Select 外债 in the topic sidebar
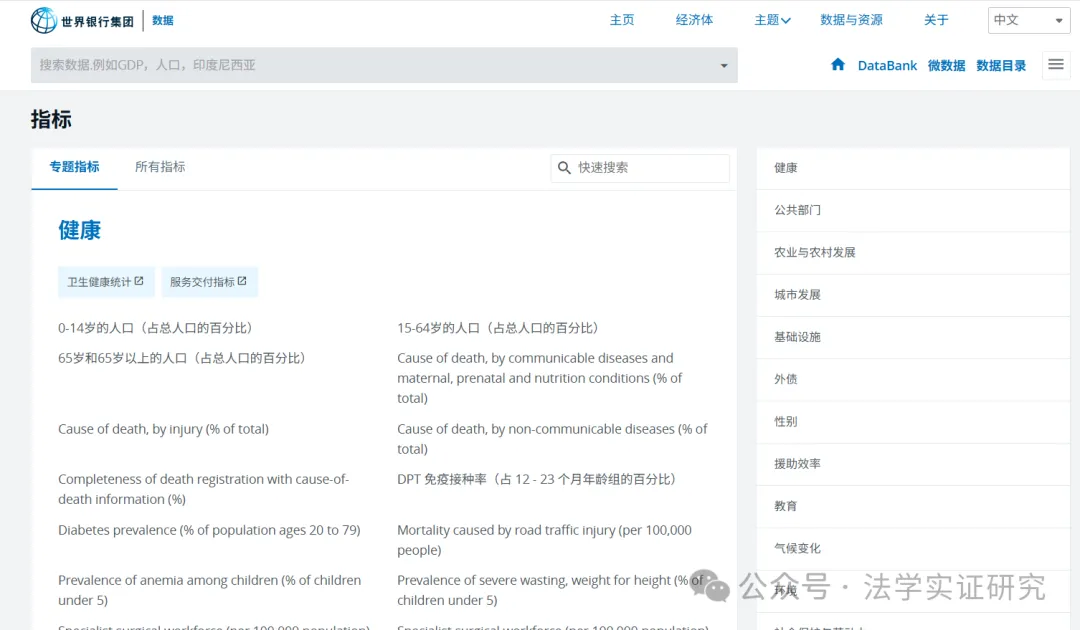The width and height of the screenshot is (1080, 630). point(913,379)
